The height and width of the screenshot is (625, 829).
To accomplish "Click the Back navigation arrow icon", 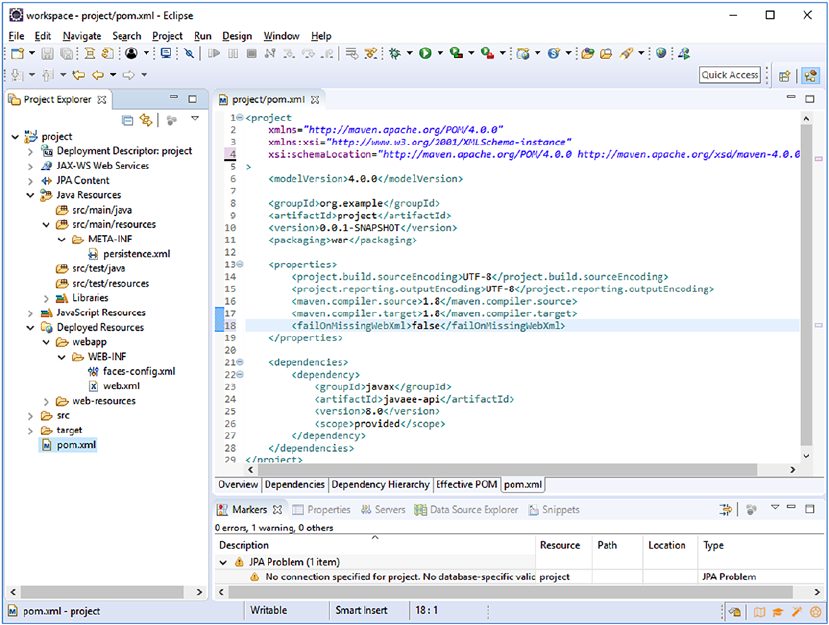I will (98, 75).
